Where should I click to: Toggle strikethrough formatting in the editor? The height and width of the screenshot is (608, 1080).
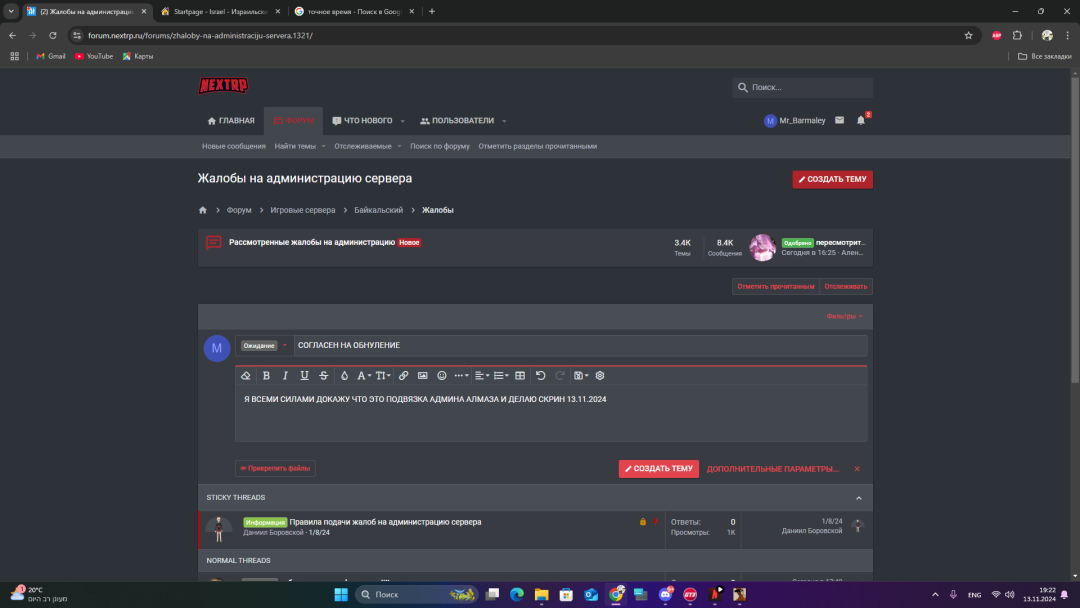(x=323, y=376)
